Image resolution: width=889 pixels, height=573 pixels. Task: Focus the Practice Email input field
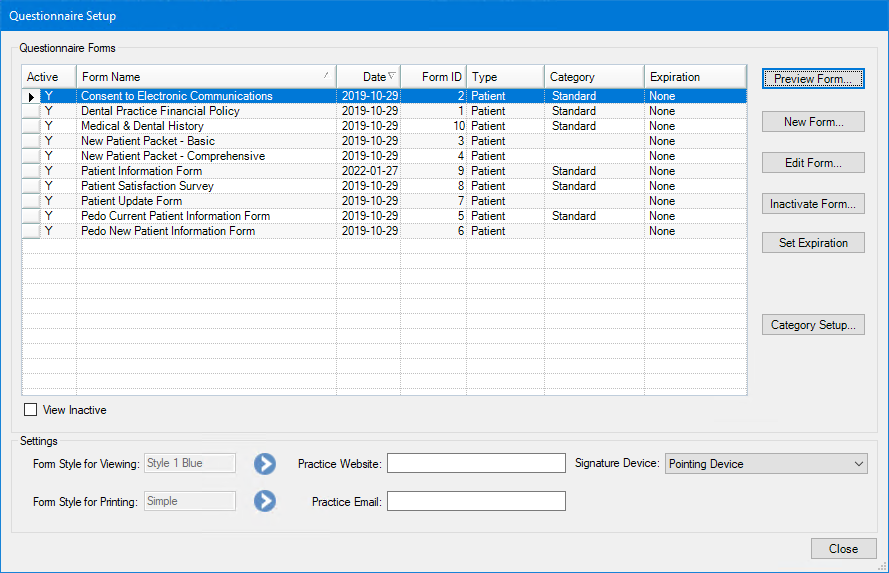(476, 501)
